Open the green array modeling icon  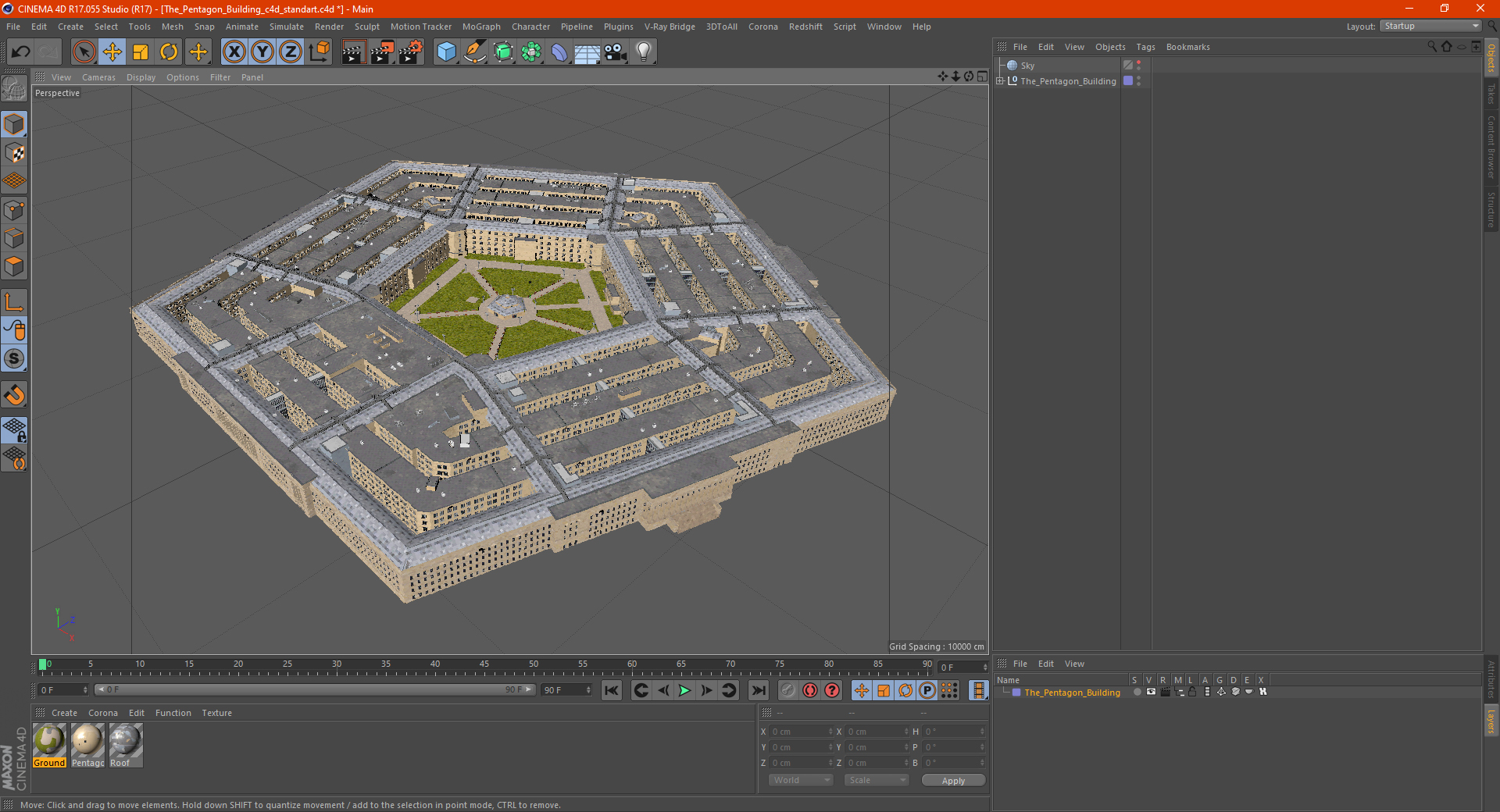click(531, 52)
